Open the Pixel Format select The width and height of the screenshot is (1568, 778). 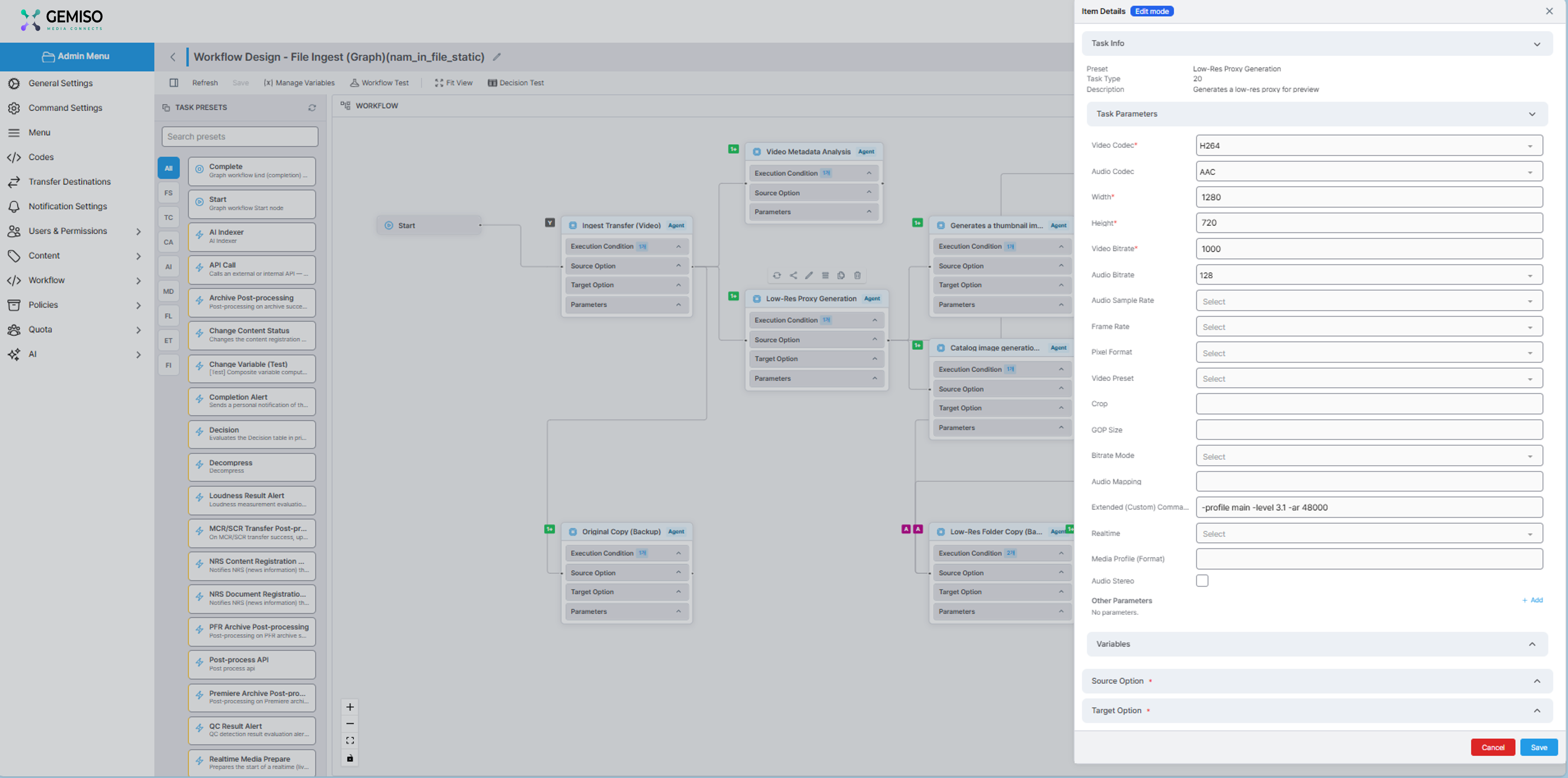[x=1368, y=353]
